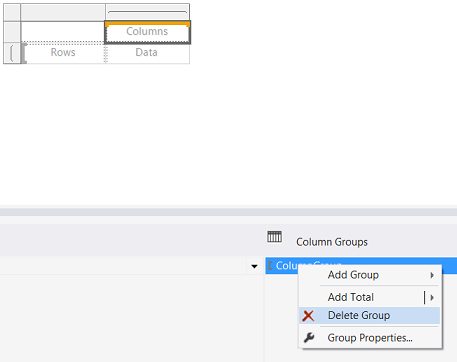Select the Data cell in the matrix

coord(147,53)
